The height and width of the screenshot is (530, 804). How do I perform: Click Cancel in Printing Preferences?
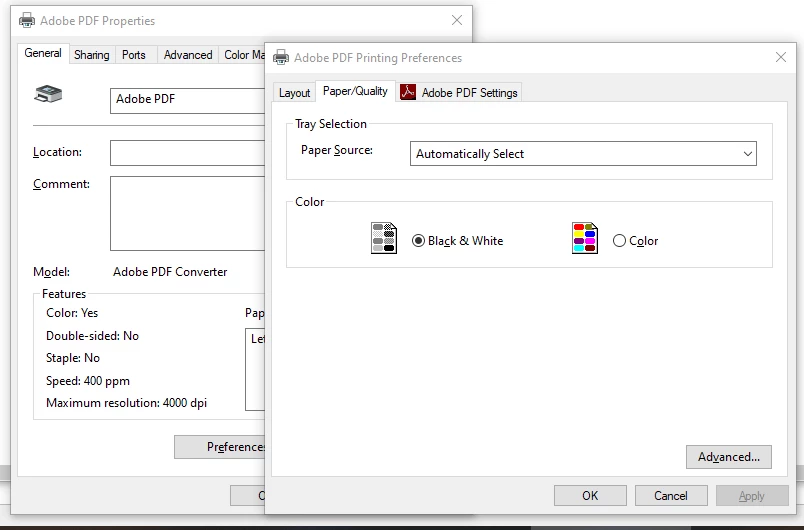click(671, 496)
